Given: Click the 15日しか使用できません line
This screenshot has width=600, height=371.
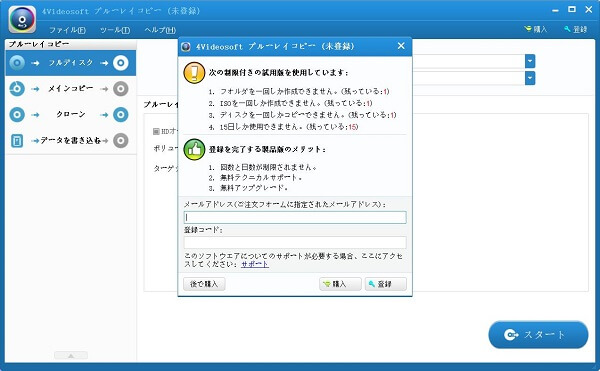Looking at the screenshot, I should 283,127.
